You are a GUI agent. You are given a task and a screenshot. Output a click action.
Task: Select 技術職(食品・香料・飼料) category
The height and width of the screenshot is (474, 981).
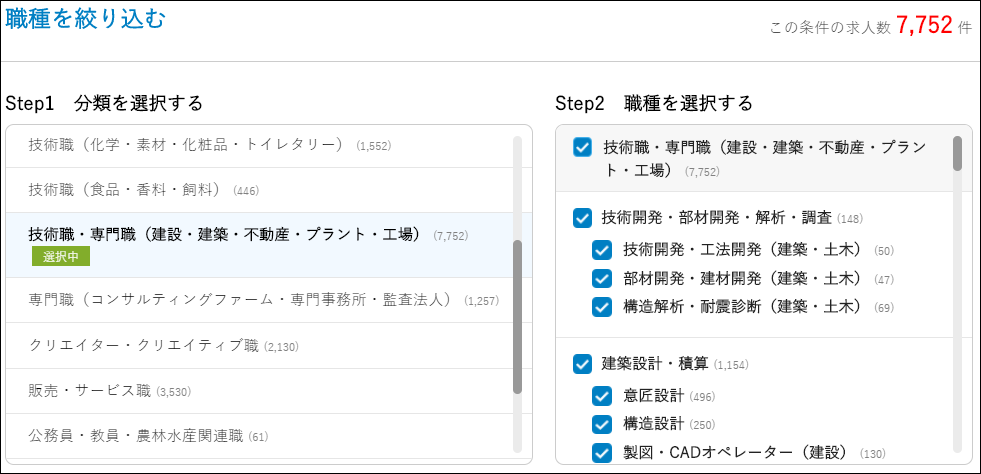[128, 189]
